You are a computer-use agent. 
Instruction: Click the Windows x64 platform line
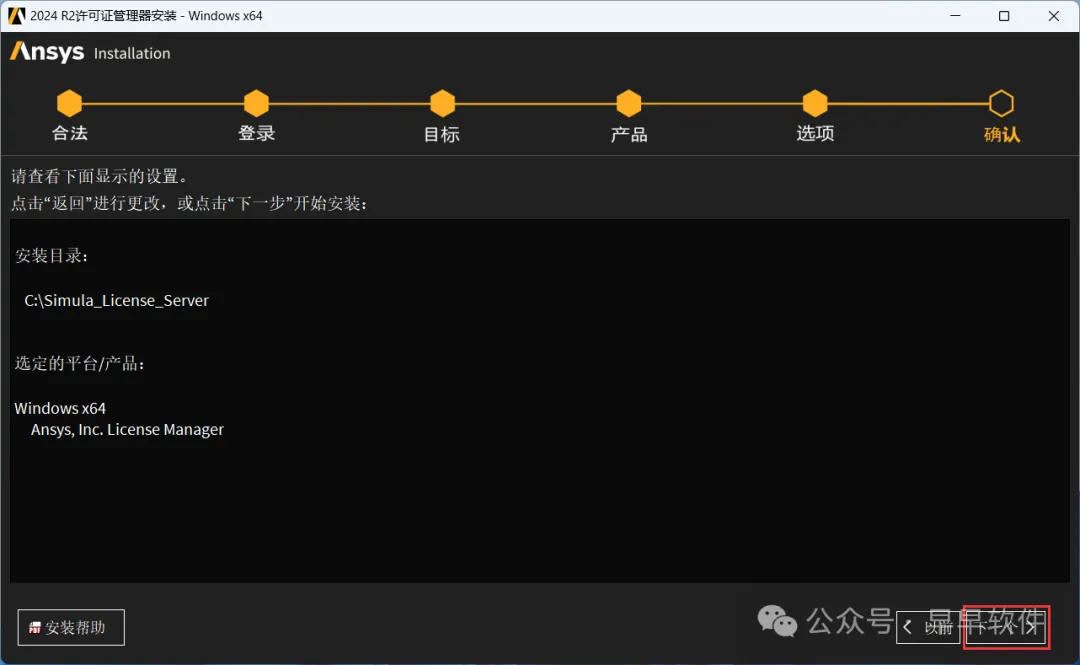tap(60, 408)
